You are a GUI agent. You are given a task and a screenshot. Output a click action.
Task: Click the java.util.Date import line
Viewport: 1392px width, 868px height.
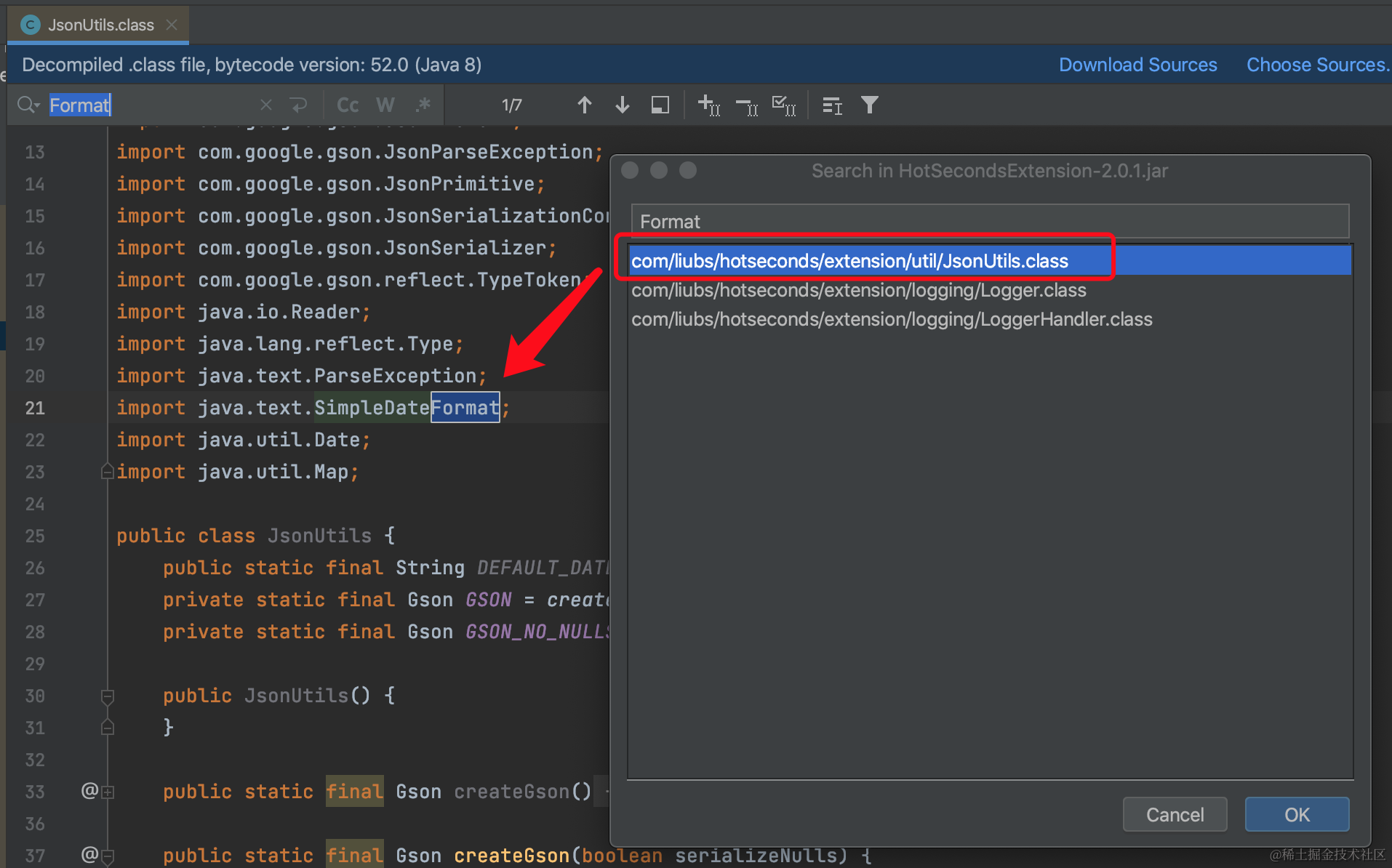pos(244,440)
